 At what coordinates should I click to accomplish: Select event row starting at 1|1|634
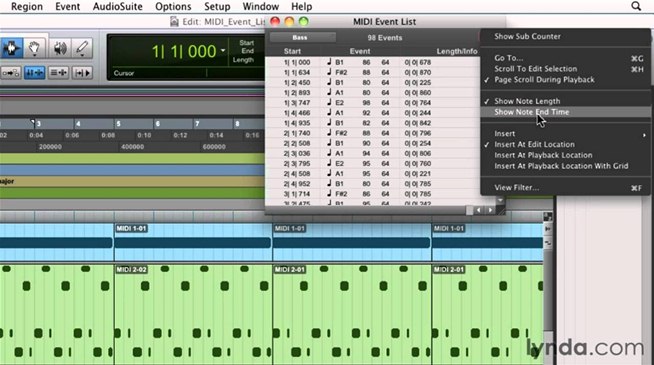tap(372, 72)
